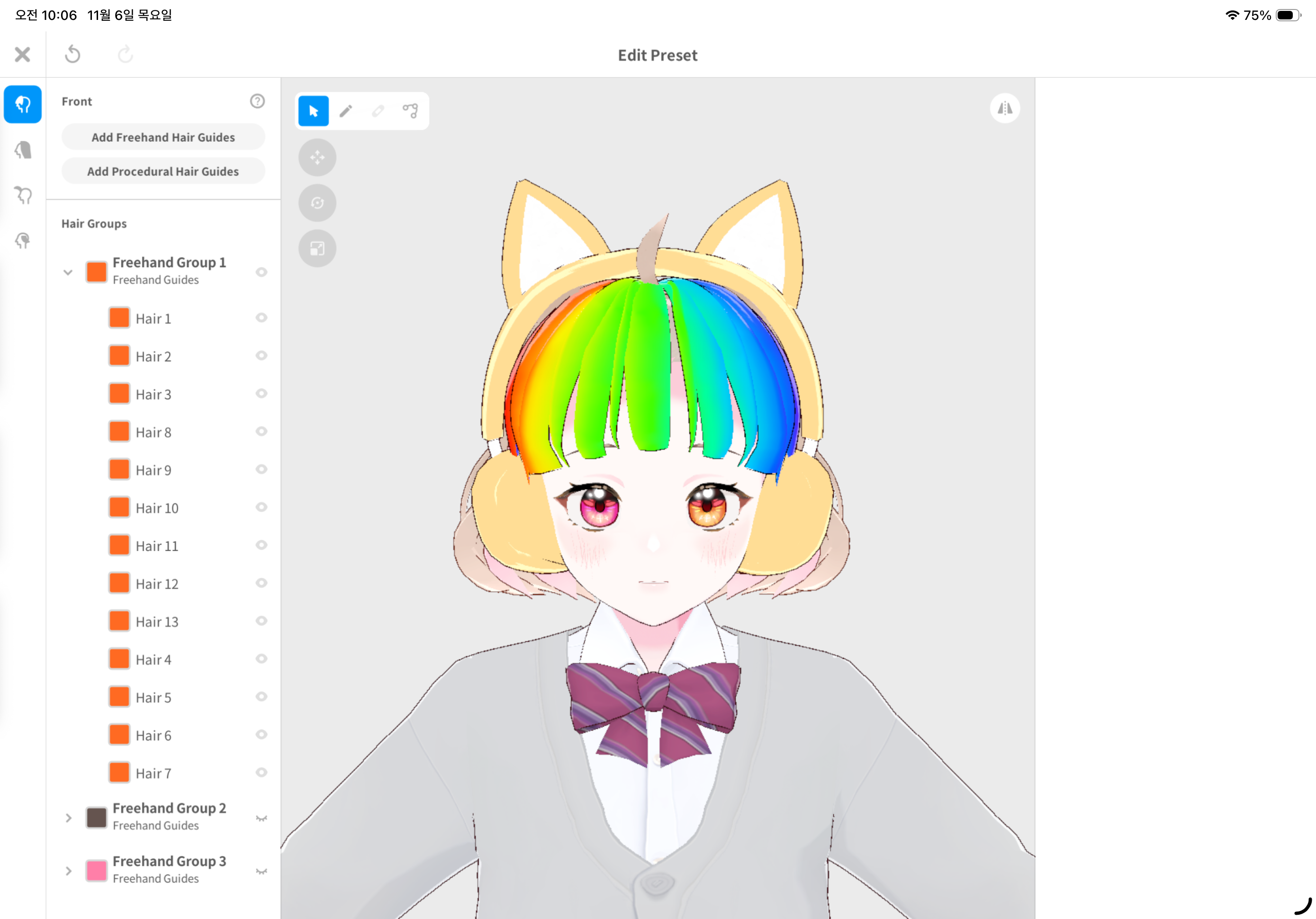Toggle visibility of Hair 10
The width and height of the screenshot is (1316, 919).
261,507
